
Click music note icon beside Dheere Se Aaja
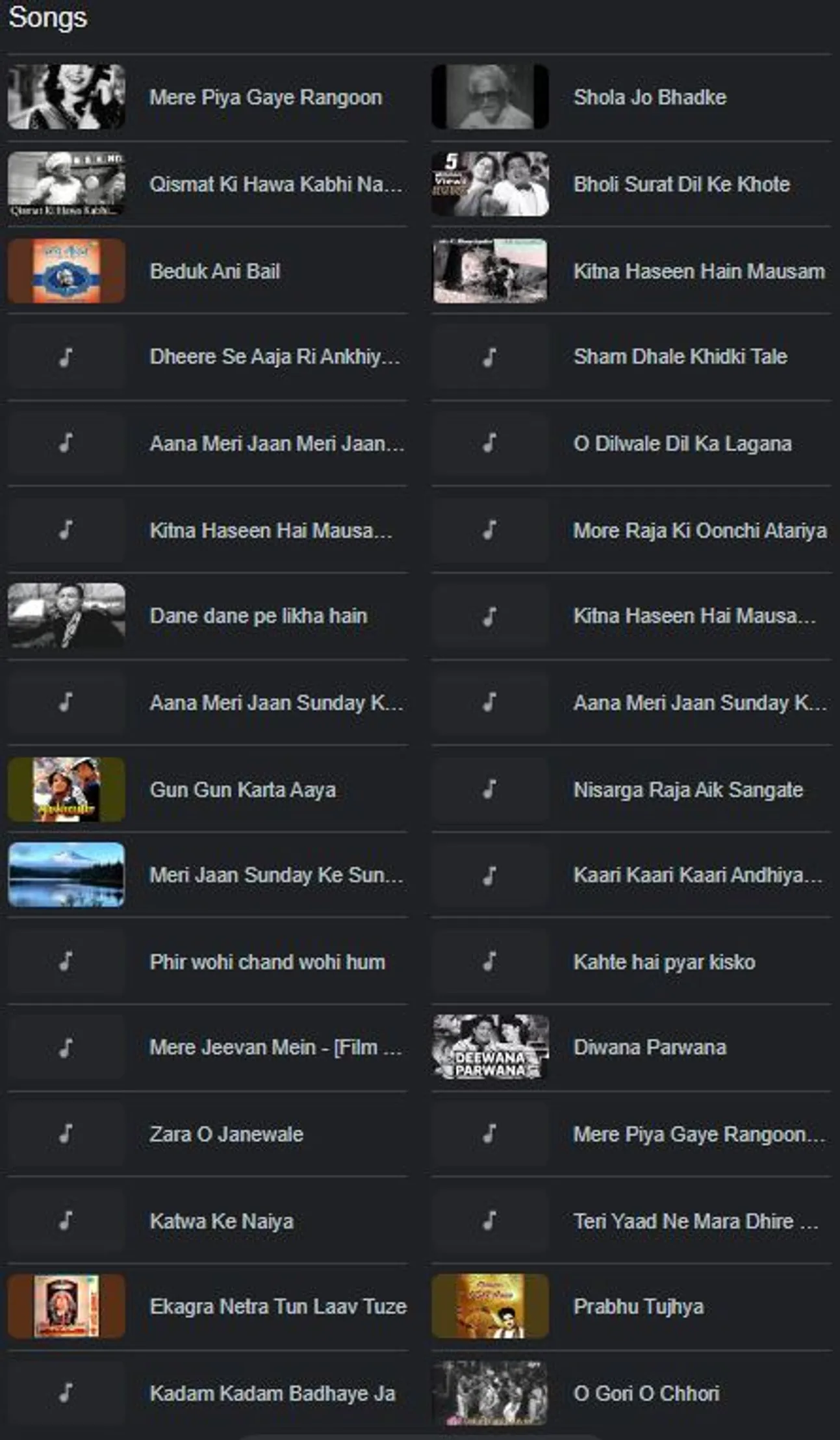pos(66,357)
